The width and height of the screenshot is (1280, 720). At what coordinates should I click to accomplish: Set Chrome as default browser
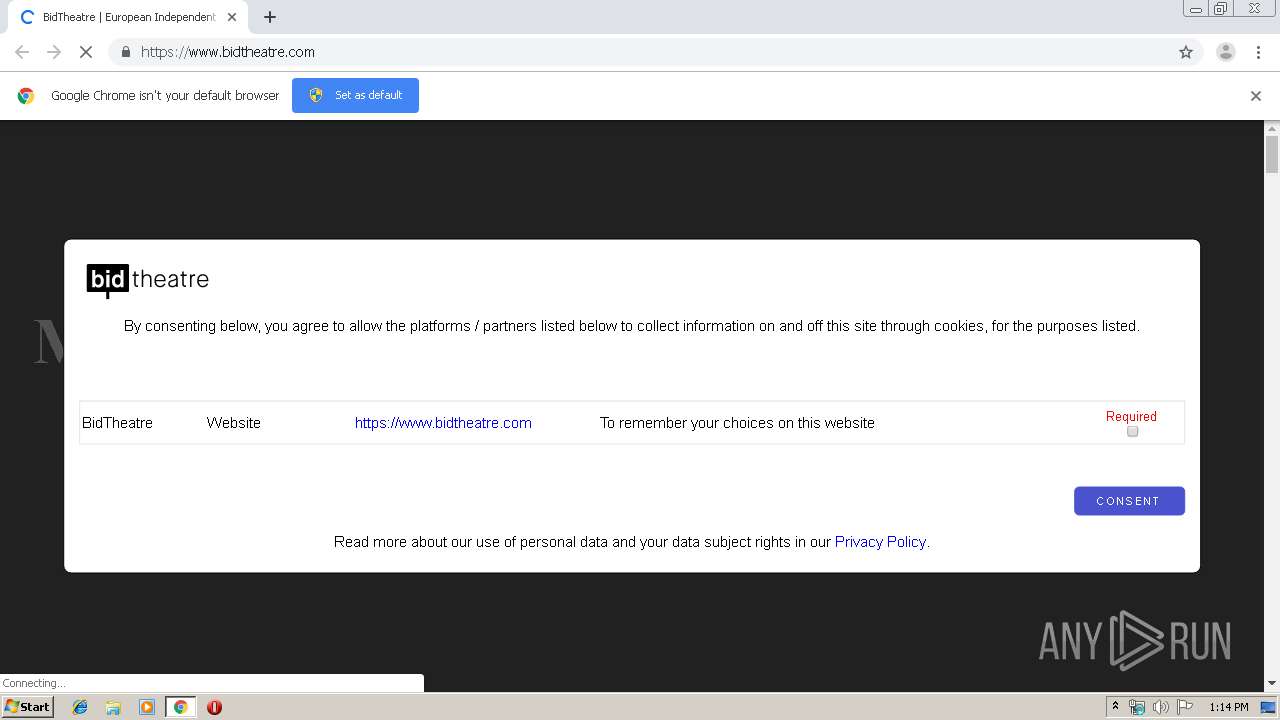click(355, 95)
